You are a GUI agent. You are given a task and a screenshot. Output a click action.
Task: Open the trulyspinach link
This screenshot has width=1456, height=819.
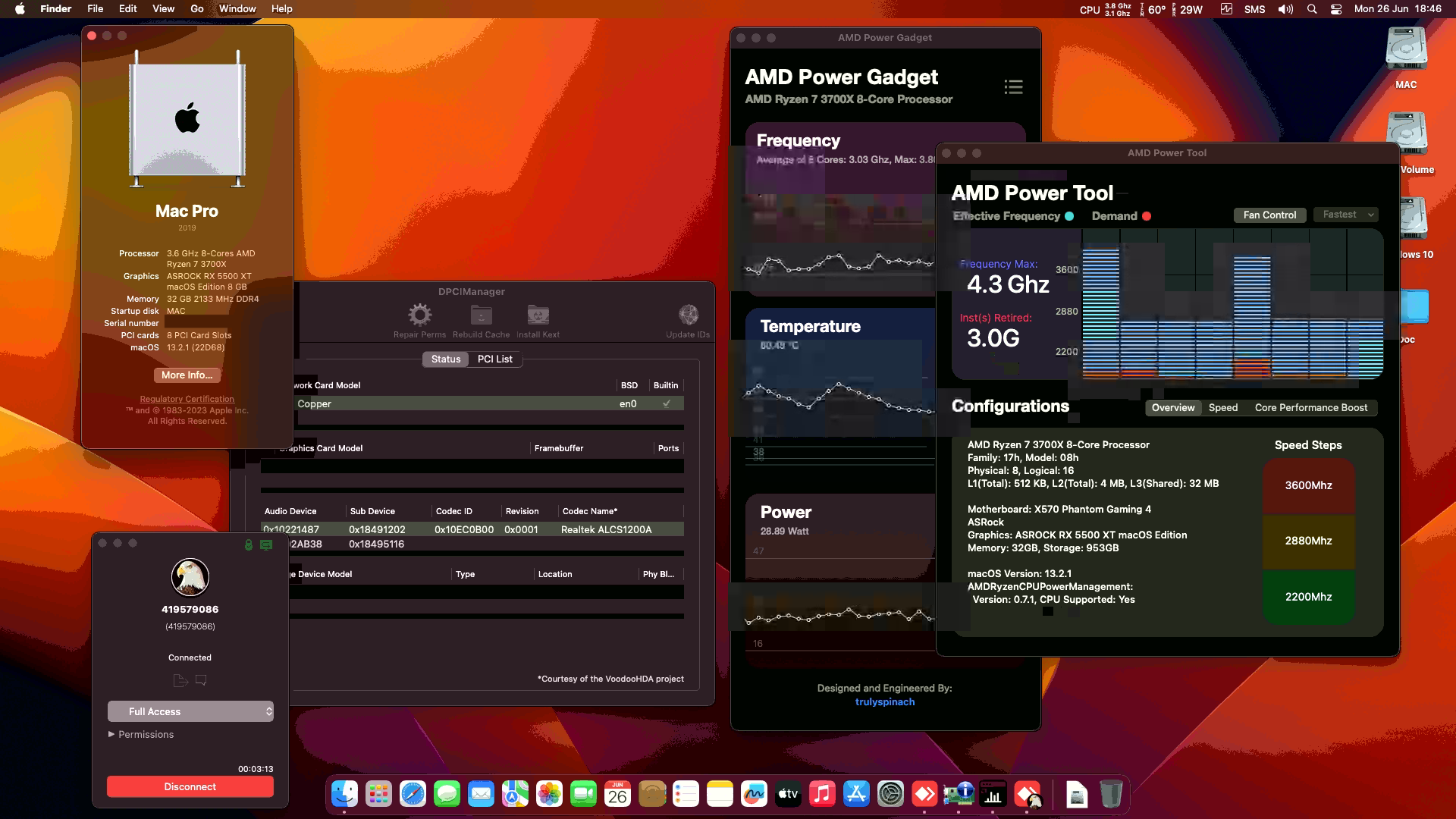(x=885, y=701)
